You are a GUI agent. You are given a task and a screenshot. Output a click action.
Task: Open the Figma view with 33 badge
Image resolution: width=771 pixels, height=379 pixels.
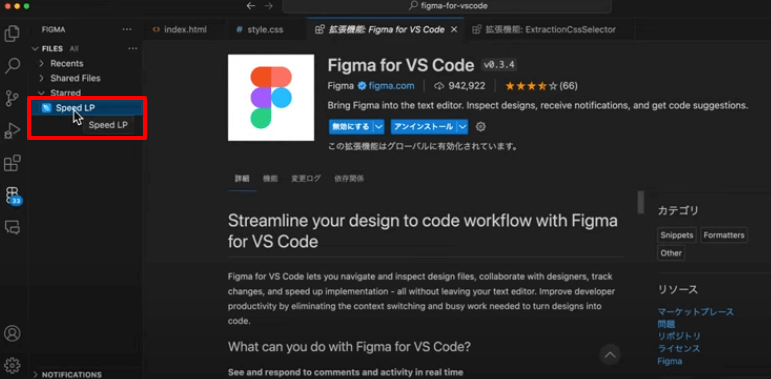(12, 195)
